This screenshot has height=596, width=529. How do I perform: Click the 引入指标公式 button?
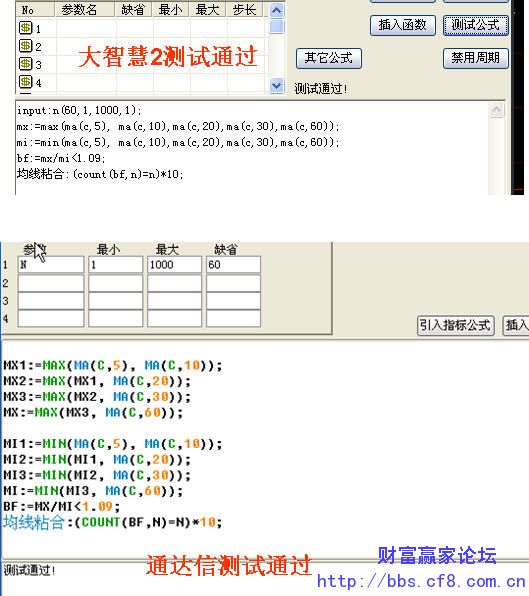(455, 325)
